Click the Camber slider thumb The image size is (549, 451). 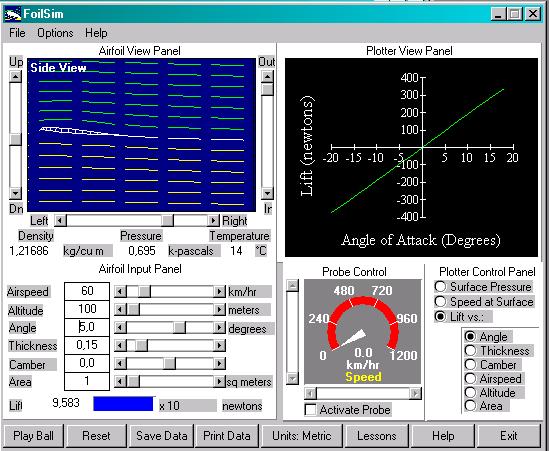pyautogui.click(x=169, y=363)
